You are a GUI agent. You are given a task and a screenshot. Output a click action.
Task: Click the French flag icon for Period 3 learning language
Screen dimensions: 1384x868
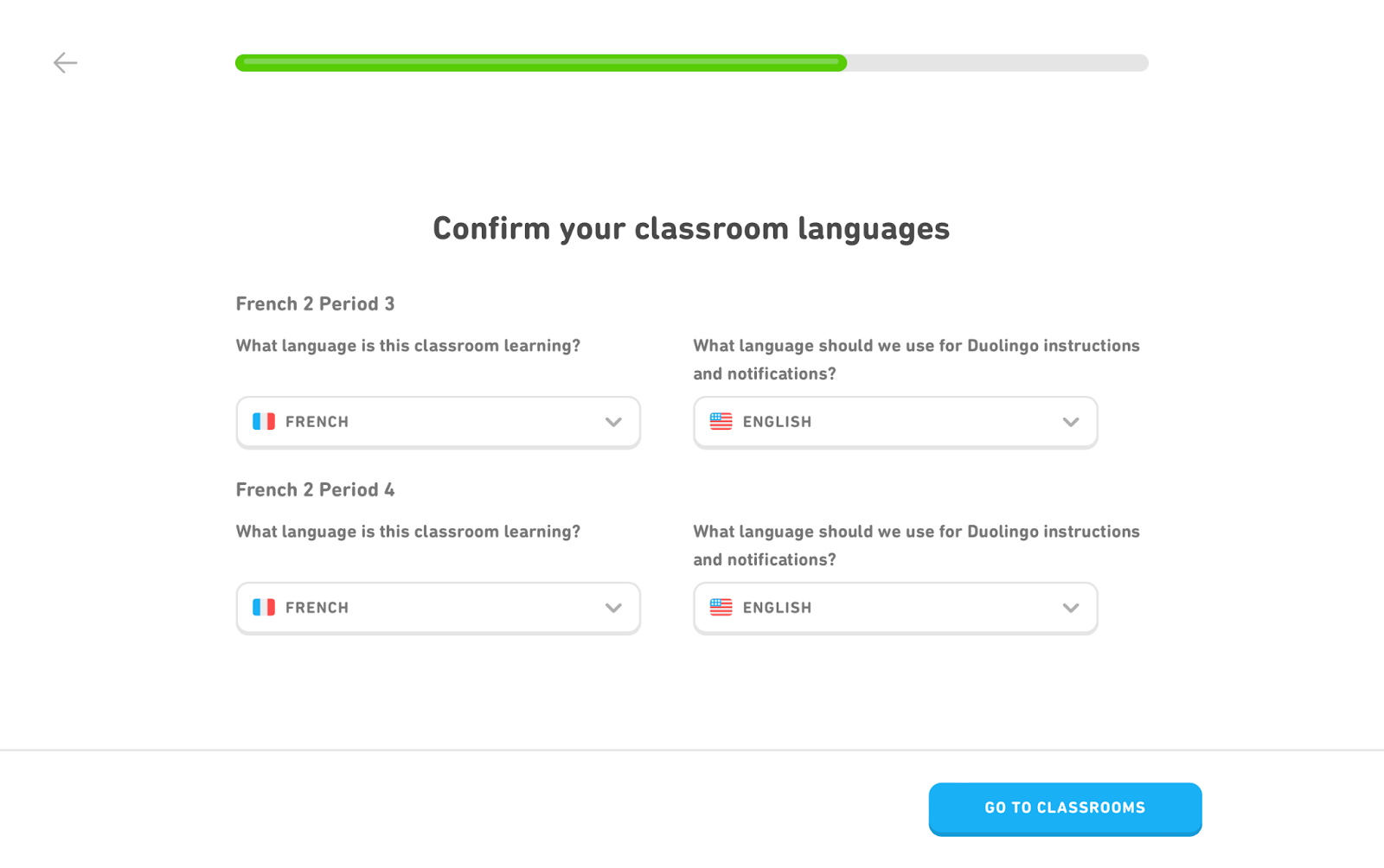coord(265,422)
